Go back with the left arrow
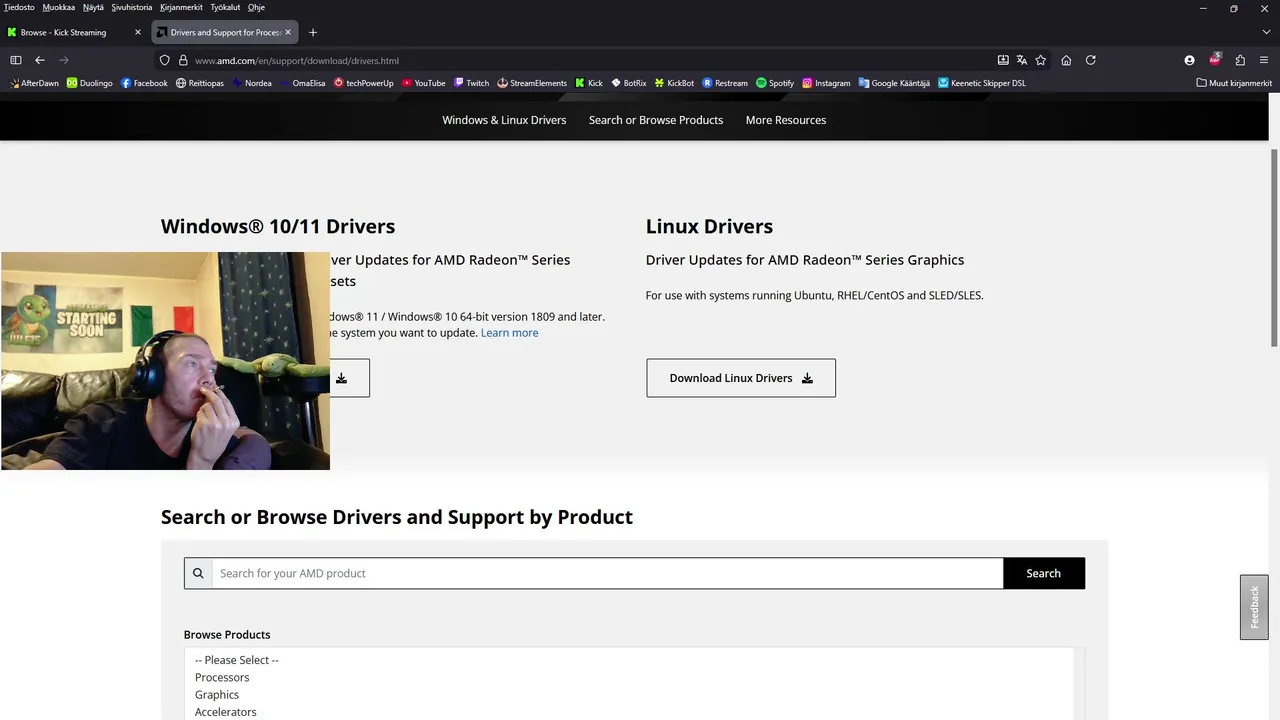This screenshot has width=1280, height=720. [40, 60]
